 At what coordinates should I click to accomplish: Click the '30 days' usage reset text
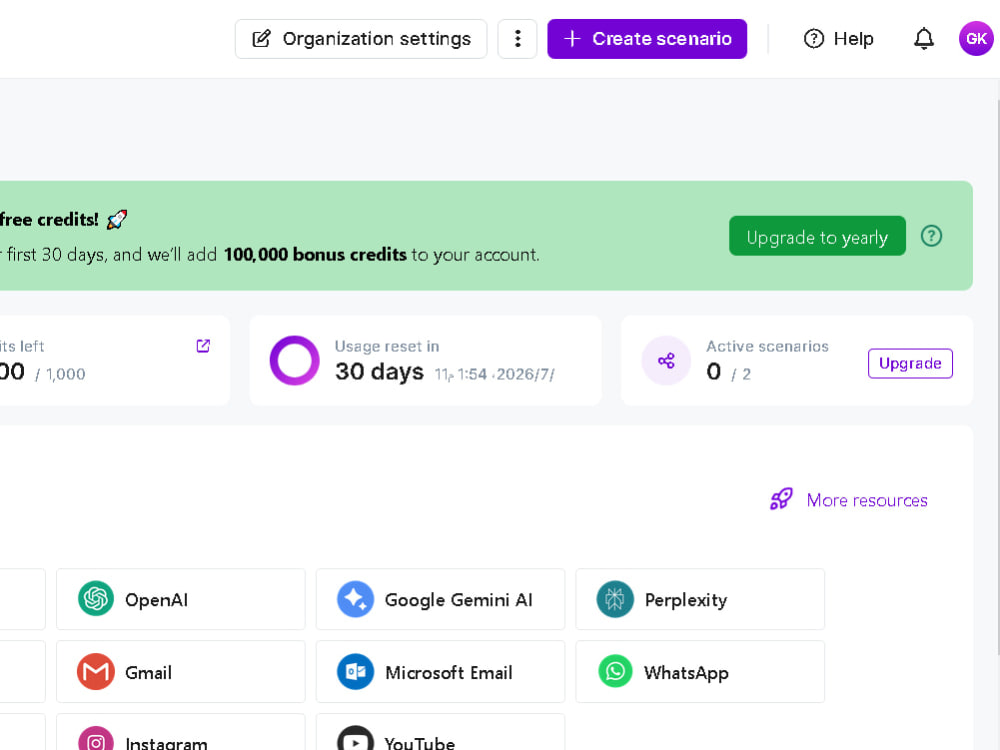(379, 371)
